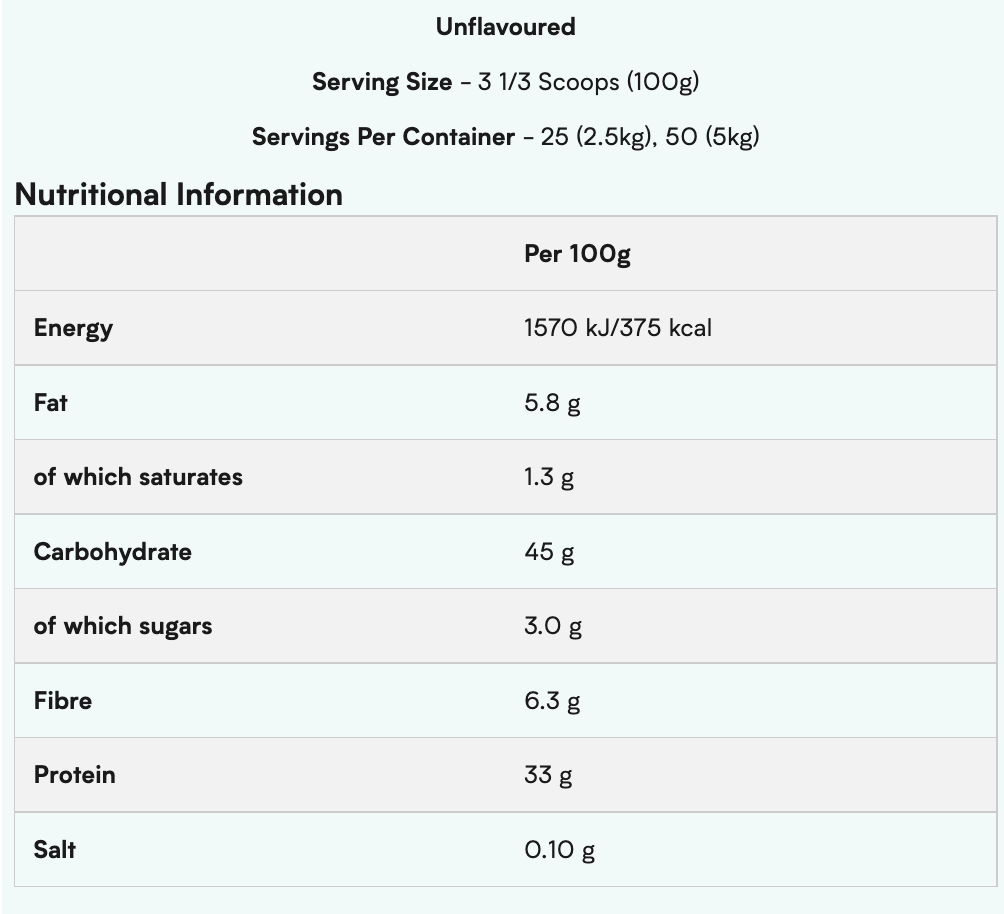Select the Fibre row label
The height and width of the screenshot is (914, 1004).
click(x=63, y=700)
